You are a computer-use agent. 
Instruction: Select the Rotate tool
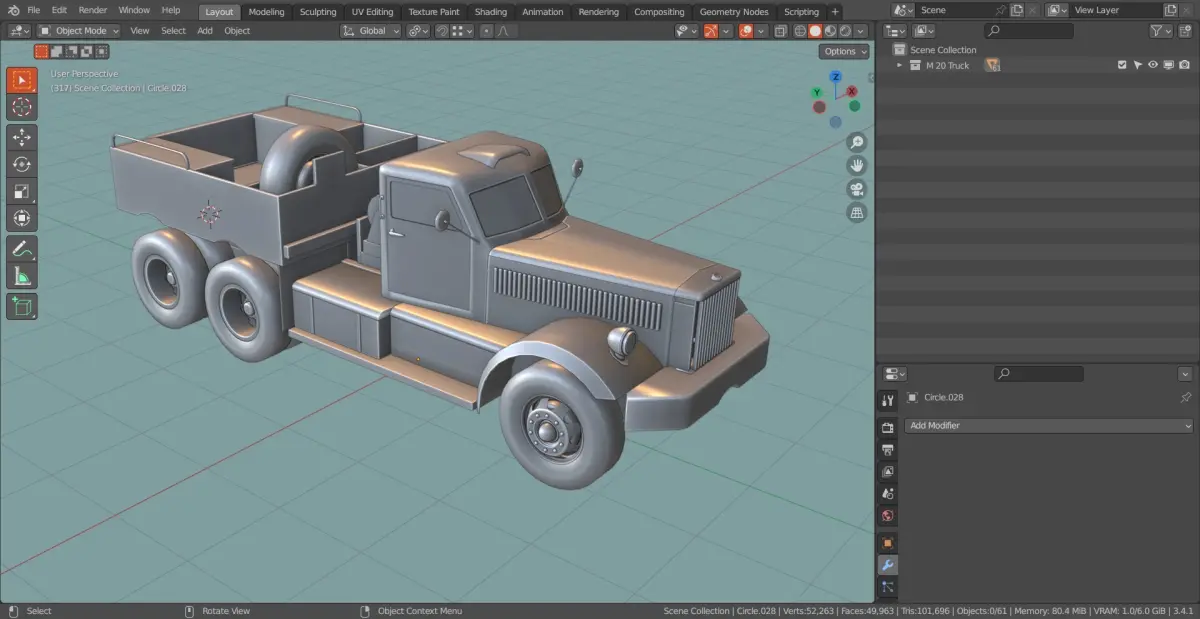[x=22, y=164]
